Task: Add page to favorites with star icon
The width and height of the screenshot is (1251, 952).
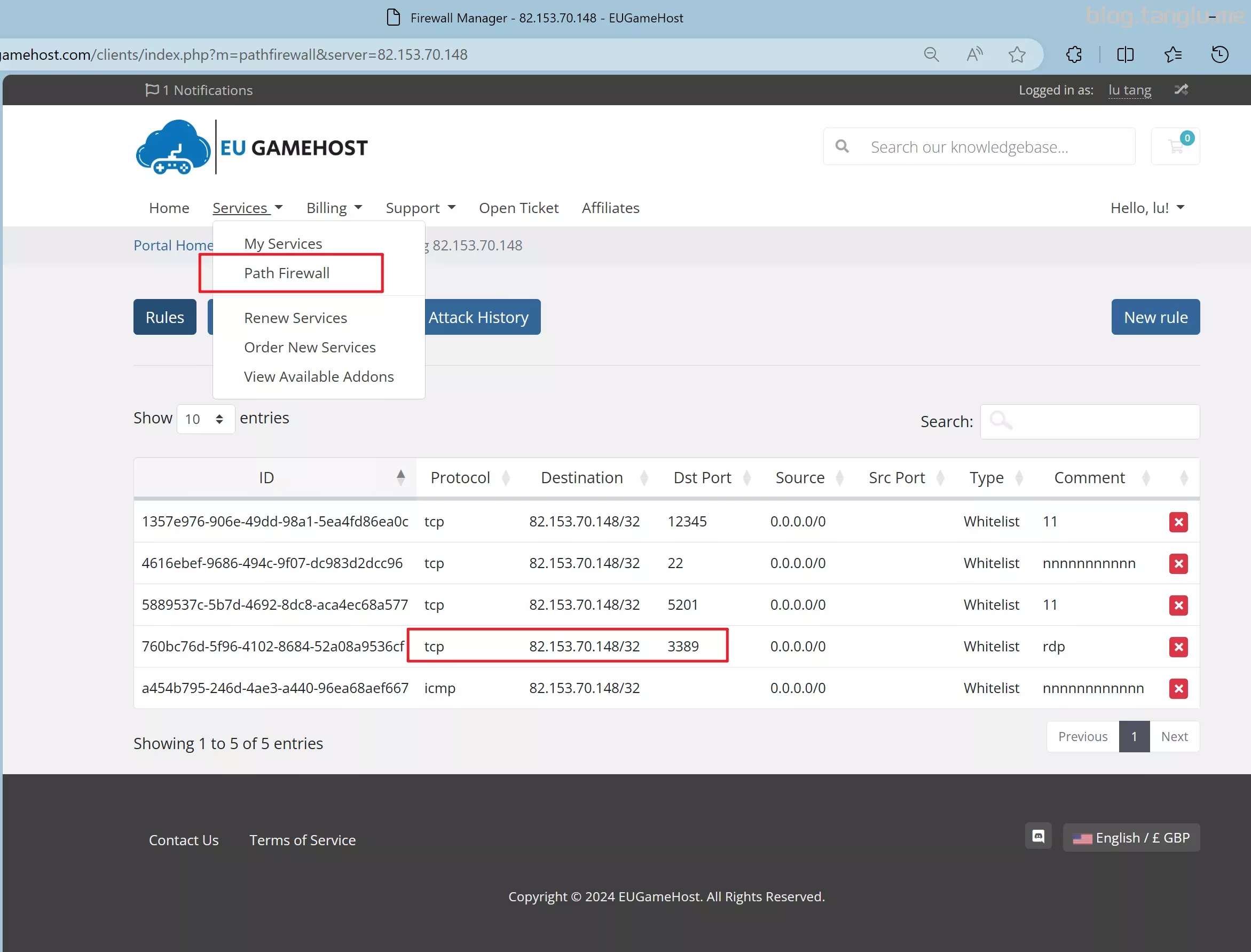Action: (x=1017, y=54)
